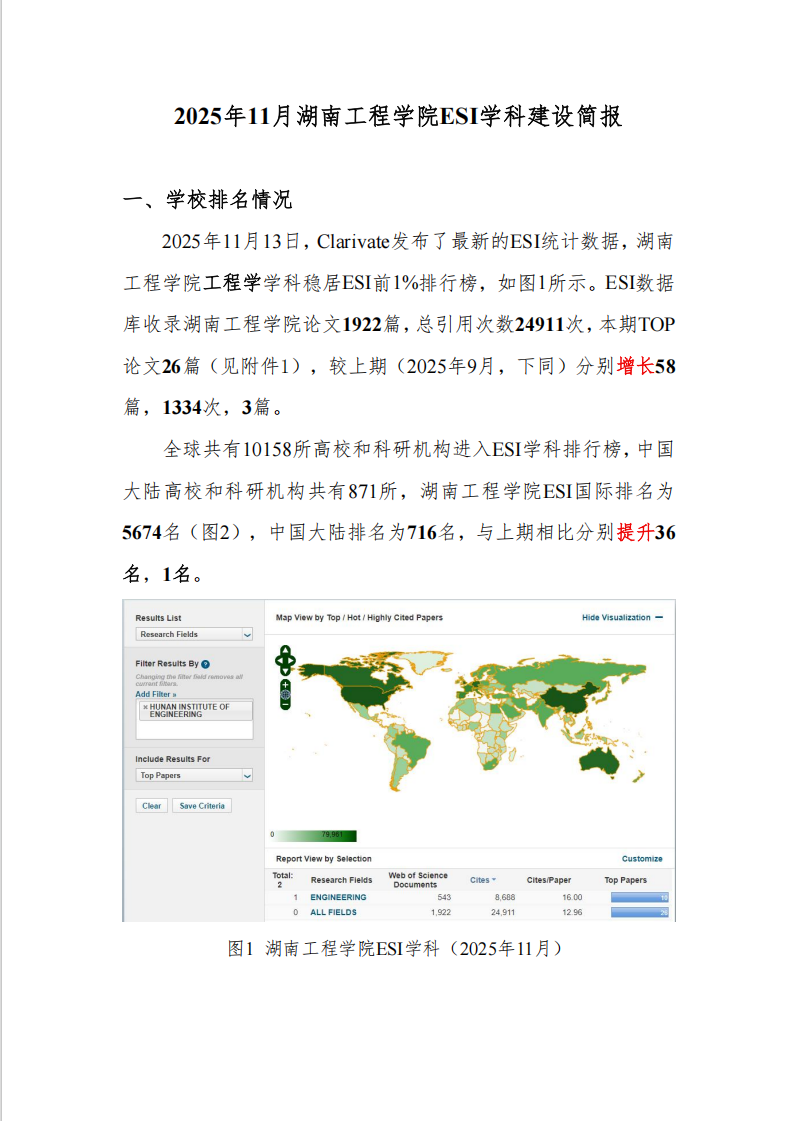788x1121 pixels.
Task: Click the map zoom in plus button
Action: [x=286, y=684]
